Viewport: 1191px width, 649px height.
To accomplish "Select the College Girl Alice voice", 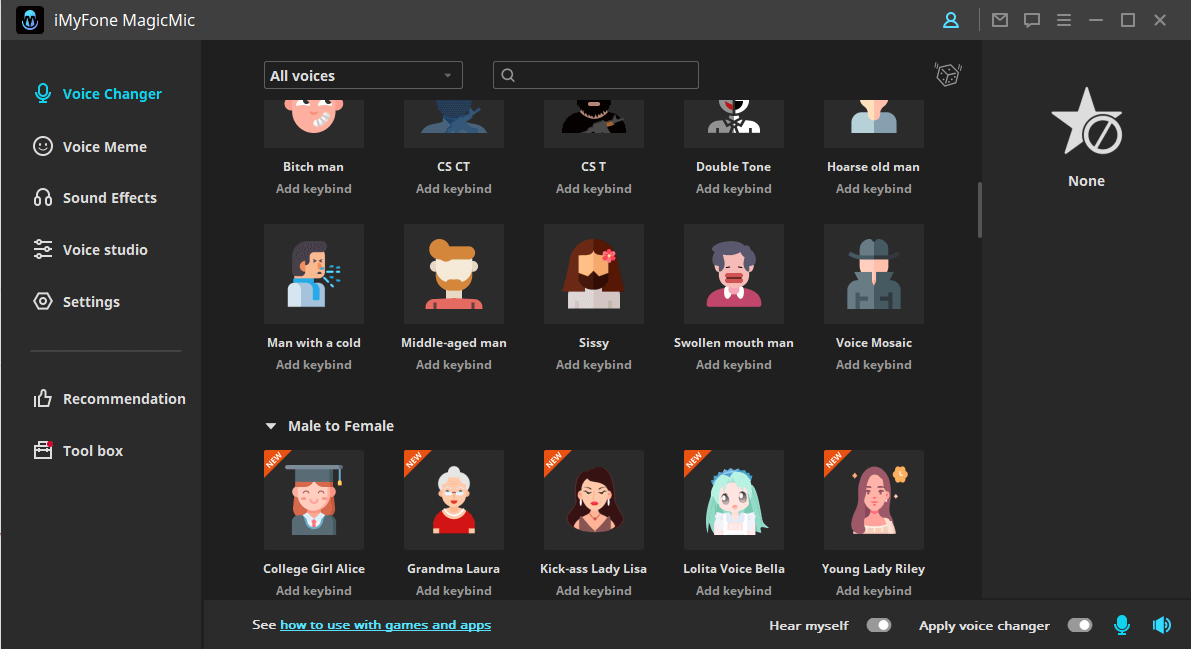I will 314,499.
